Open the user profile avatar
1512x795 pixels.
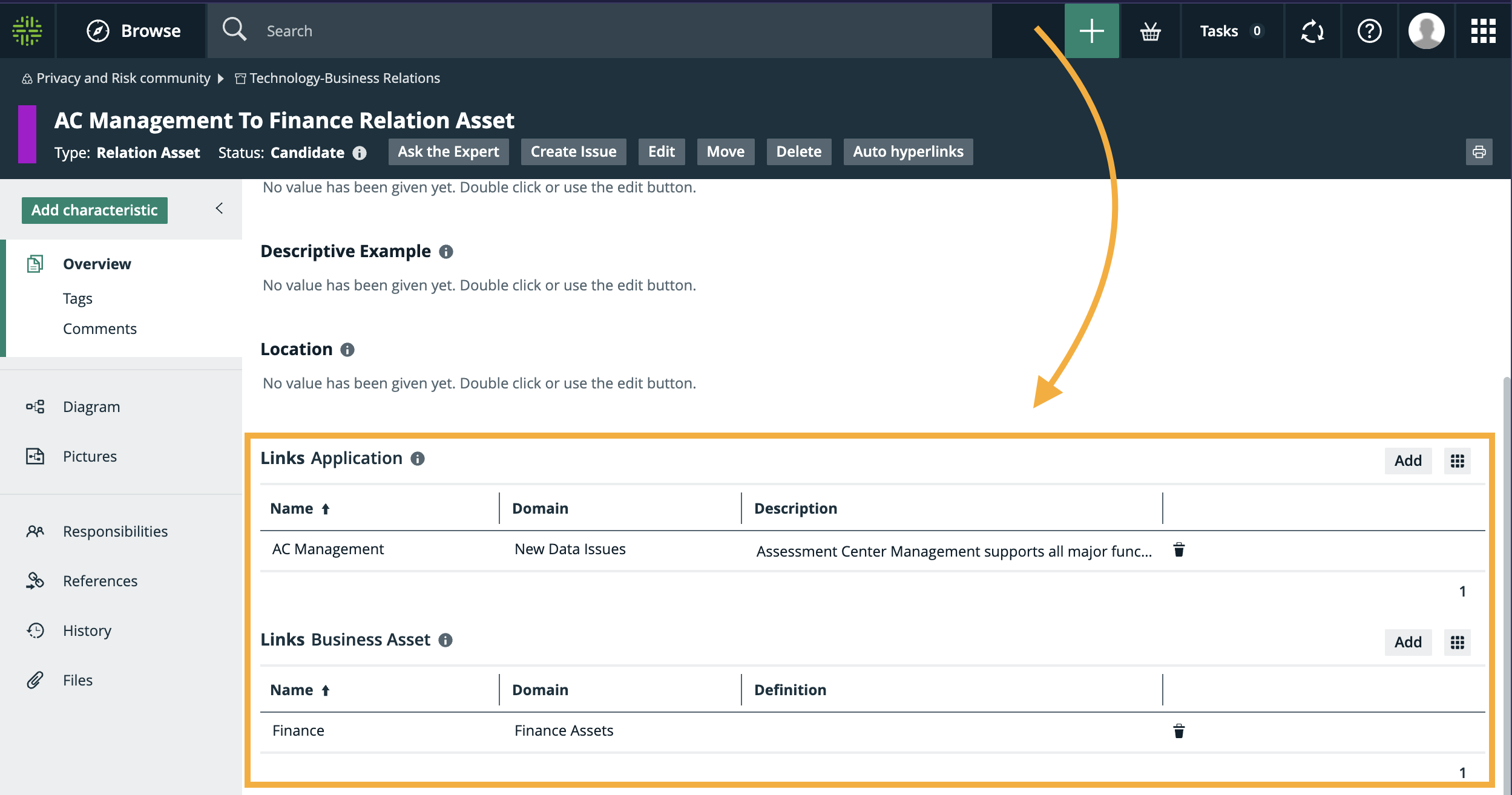pyautogui.click(x=1426, y=31)
